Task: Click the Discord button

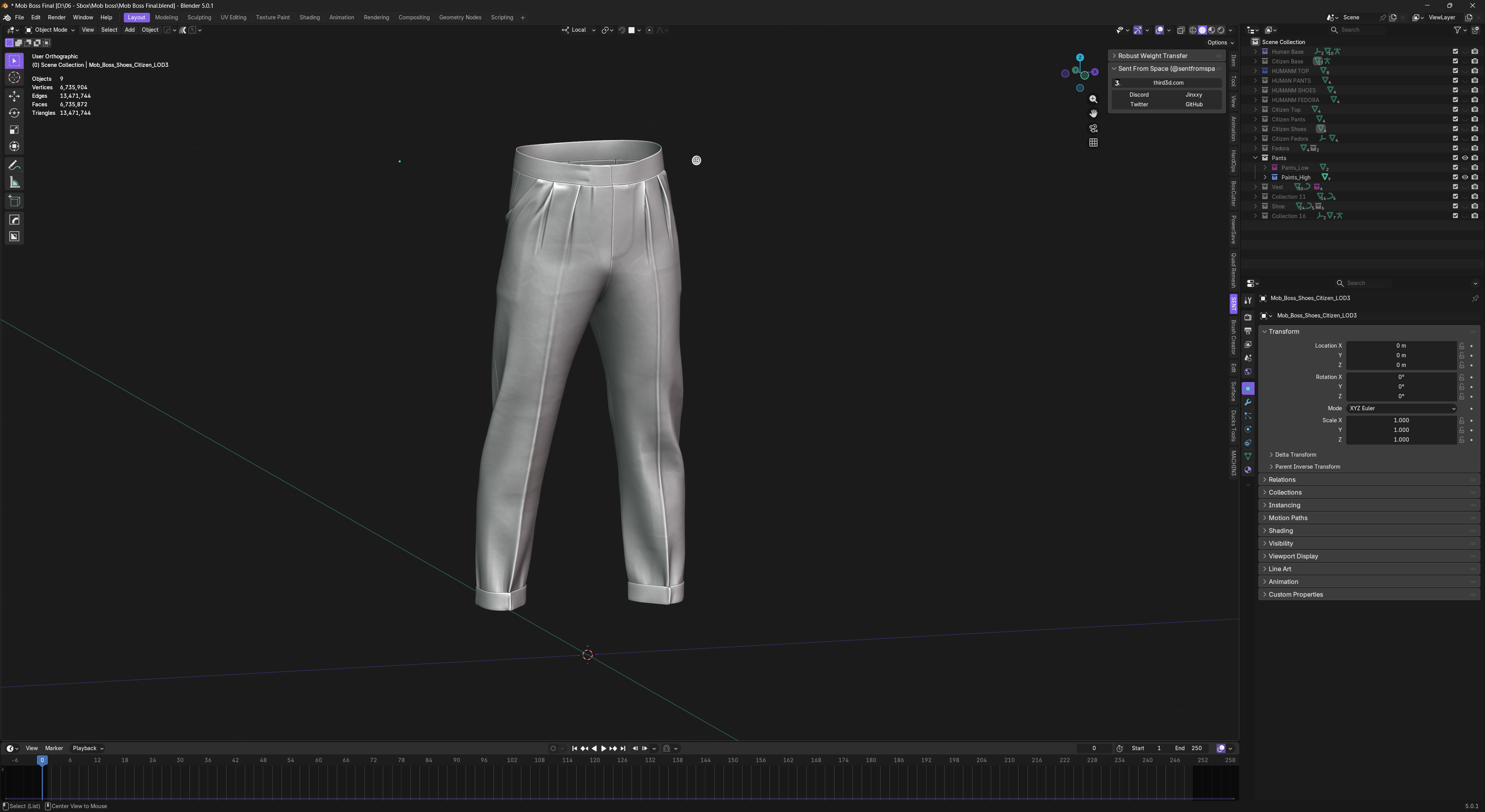Action: point(1138,94)
